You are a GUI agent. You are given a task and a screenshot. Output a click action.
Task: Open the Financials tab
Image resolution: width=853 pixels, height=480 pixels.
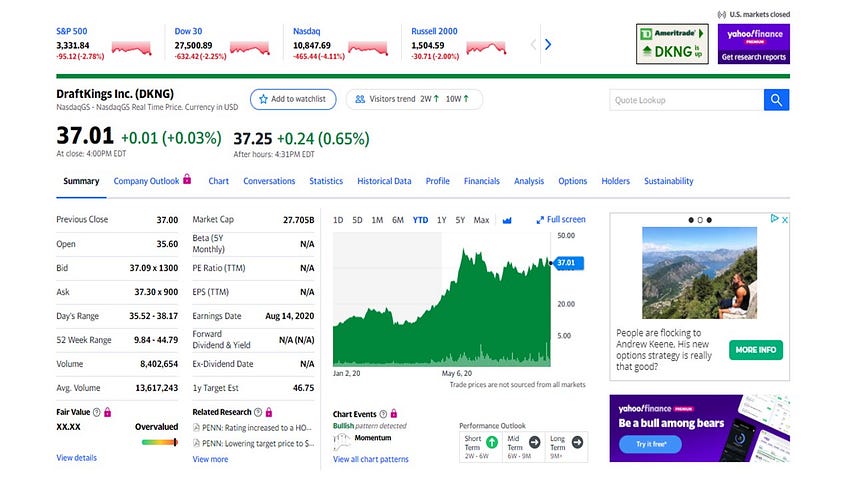point(481,181)
